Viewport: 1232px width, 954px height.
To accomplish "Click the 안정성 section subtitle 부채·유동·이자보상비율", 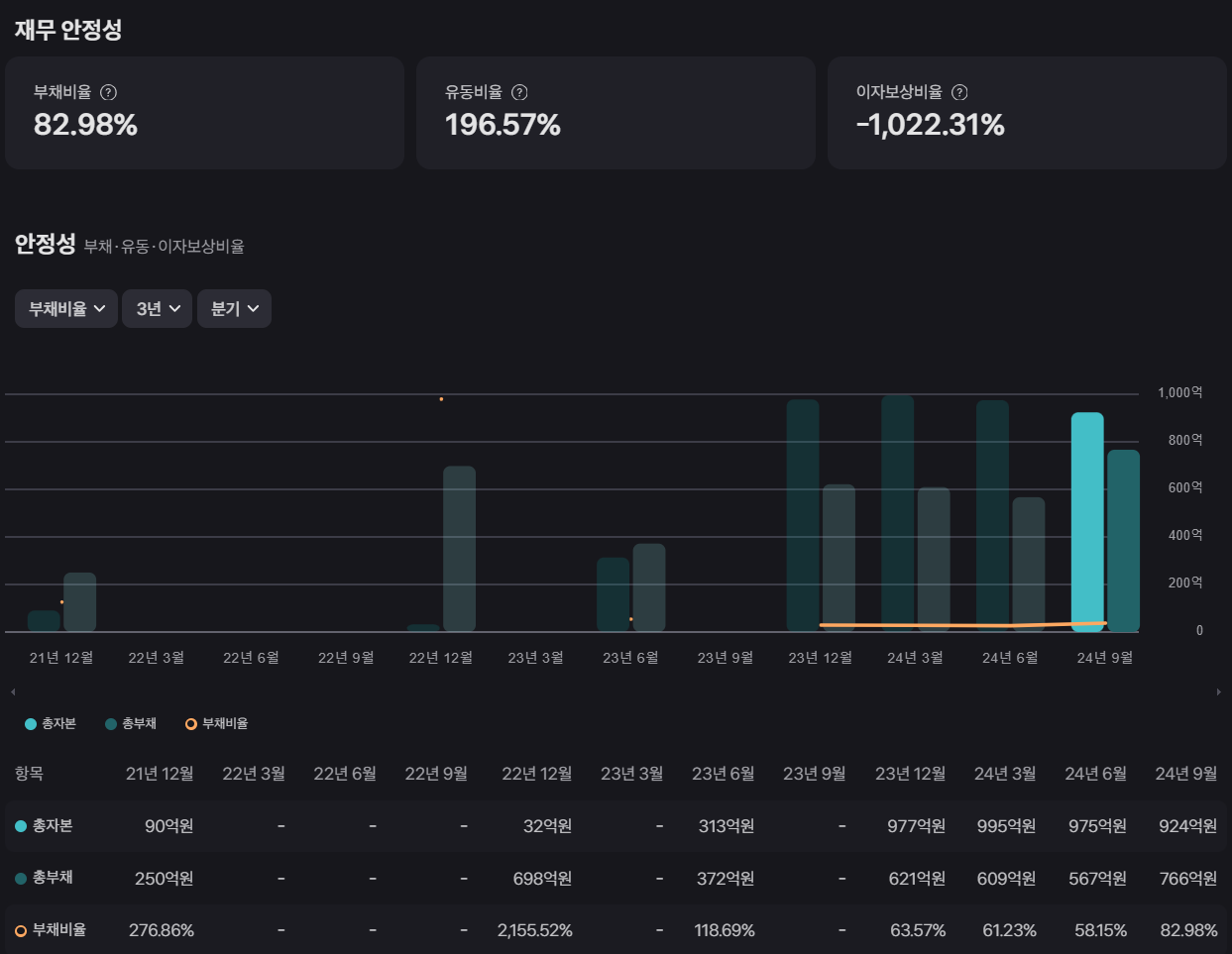I will (x=165, y=247).
